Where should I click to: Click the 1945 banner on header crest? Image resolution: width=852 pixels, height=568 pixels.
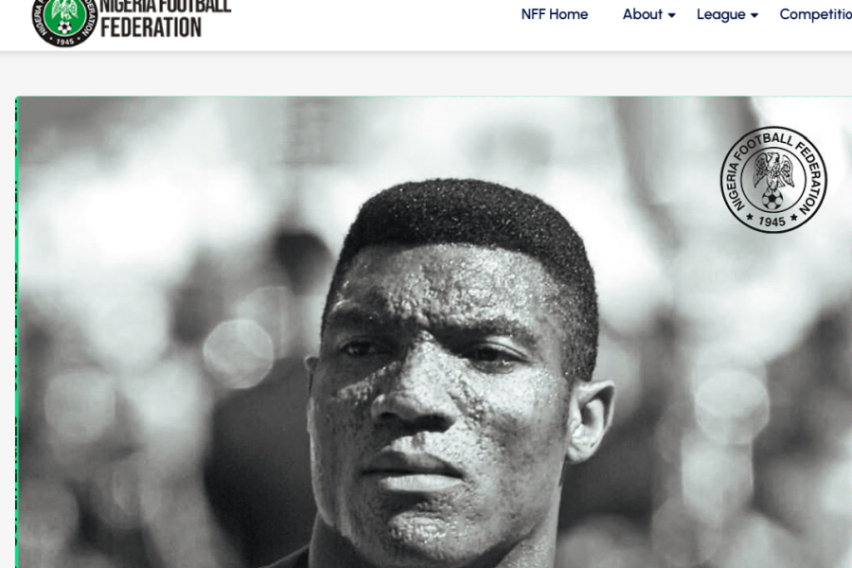tap(65, 41)
